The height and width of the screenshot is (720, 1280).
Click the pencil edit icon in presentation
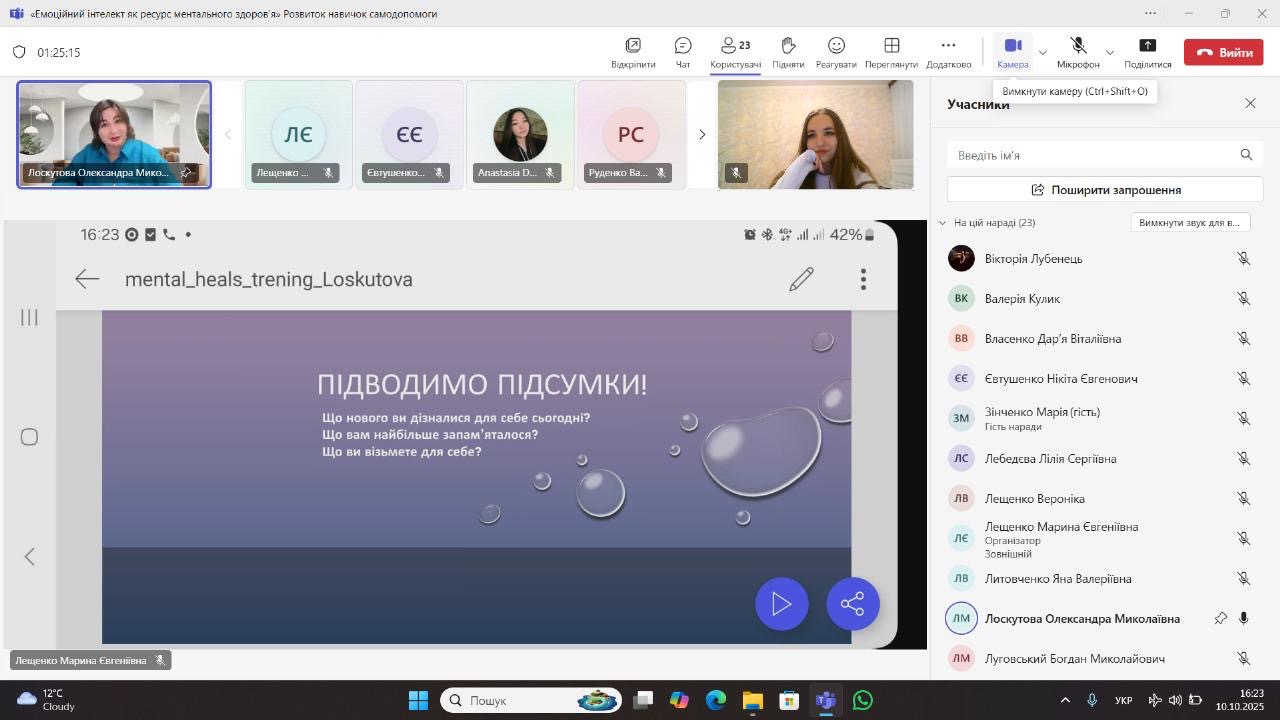coord(801,279)
